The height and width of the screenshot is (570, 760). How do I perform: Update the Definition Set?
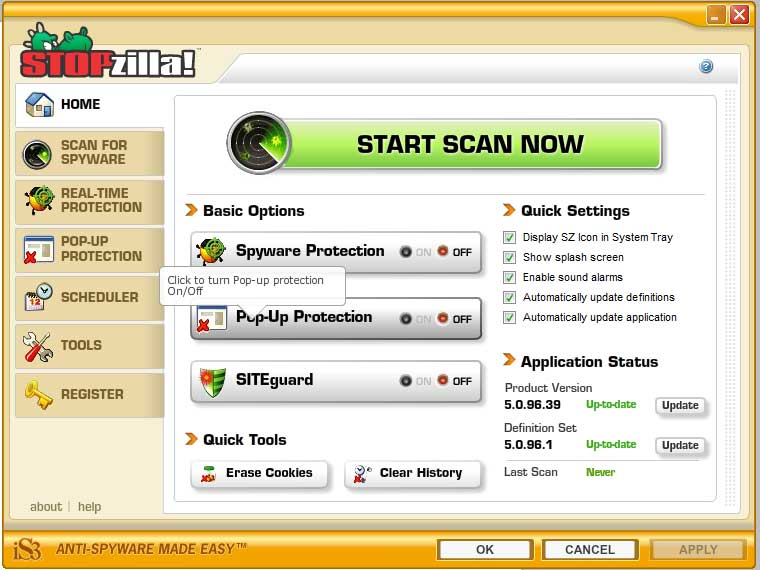coord(680,445)
